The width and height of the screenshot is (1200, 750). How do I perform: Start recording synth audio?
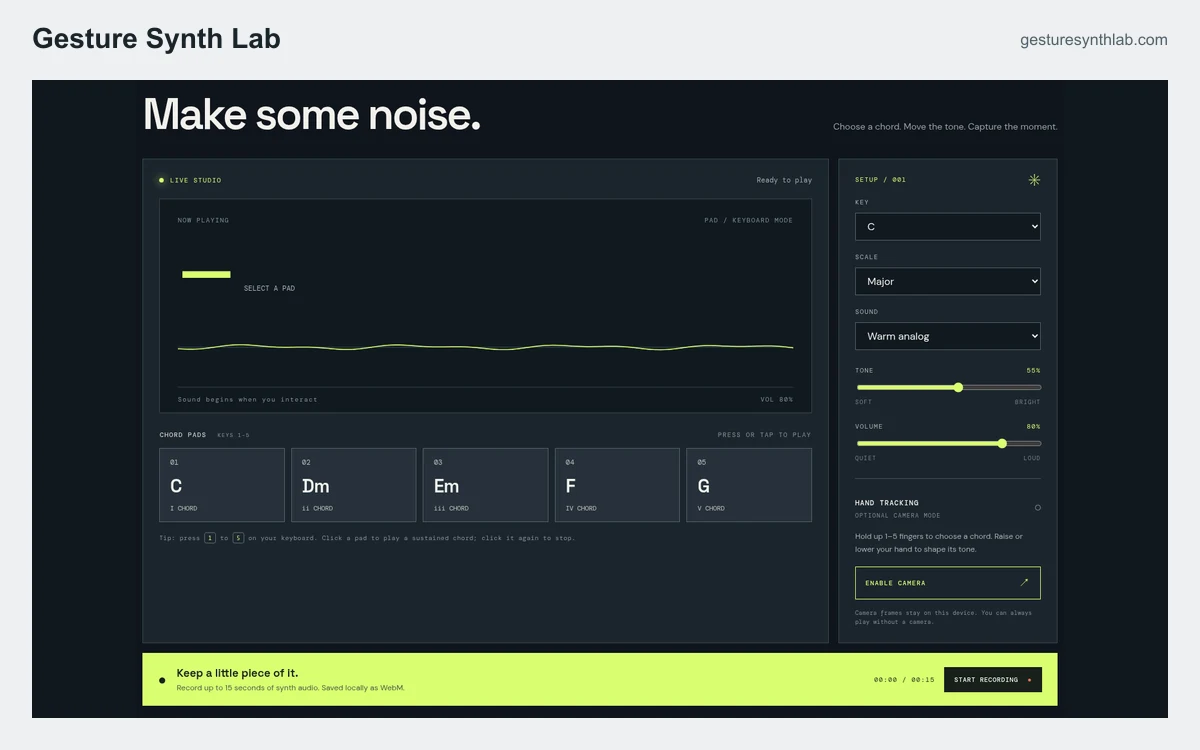(x=993, y=680)
